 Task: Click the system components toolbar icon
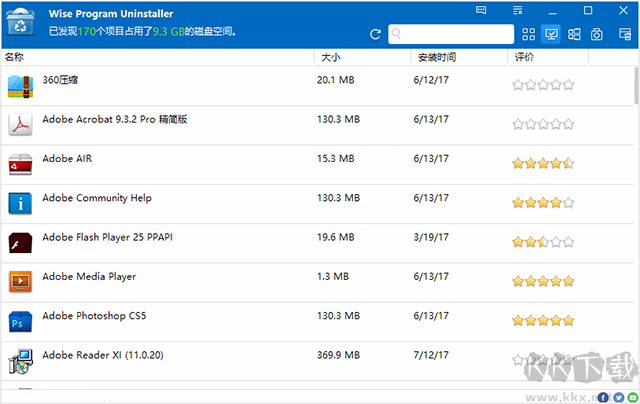coord(597,34)
